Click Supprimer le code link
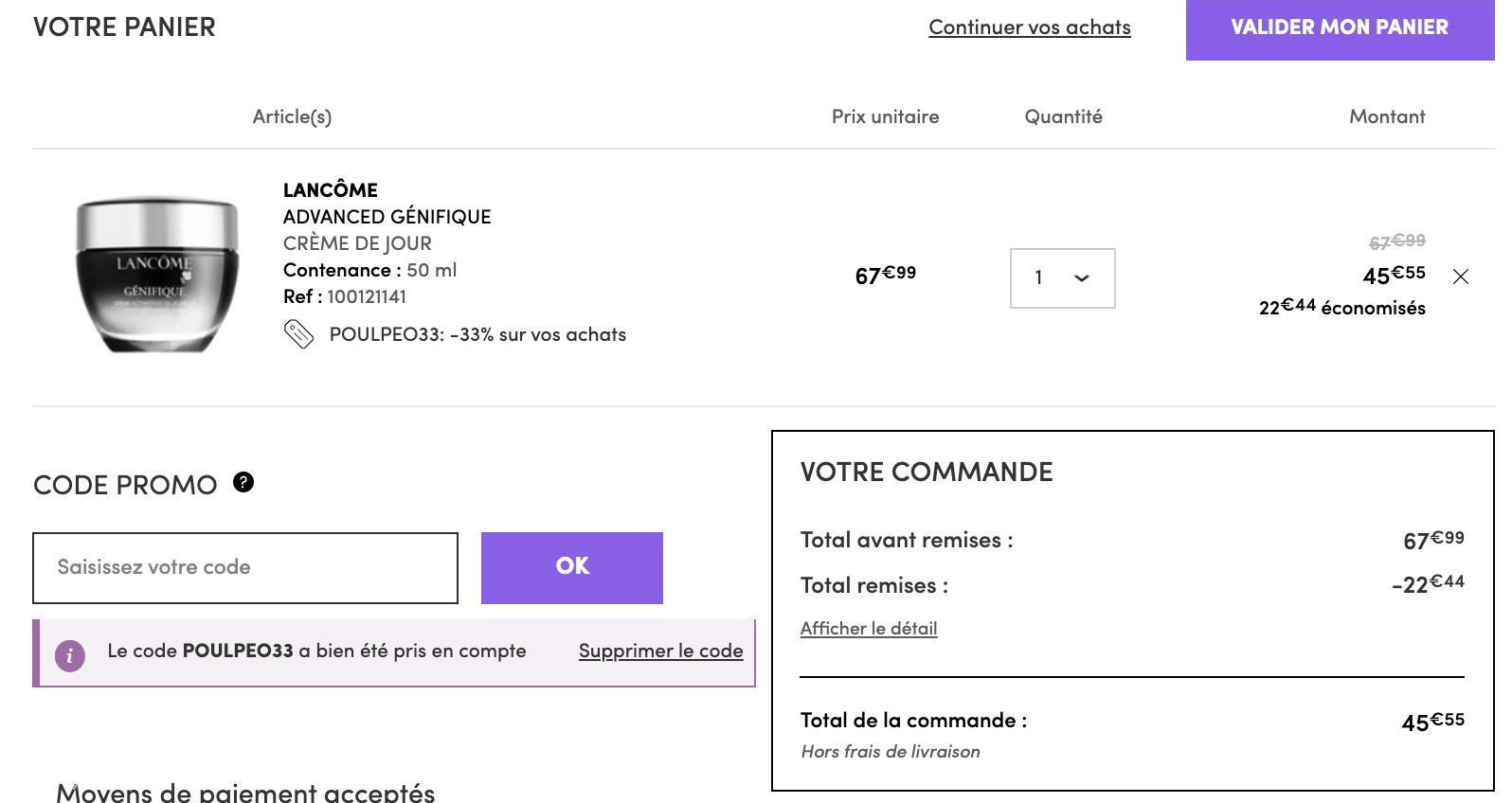The image size is (1512, 803). point(661,651)
